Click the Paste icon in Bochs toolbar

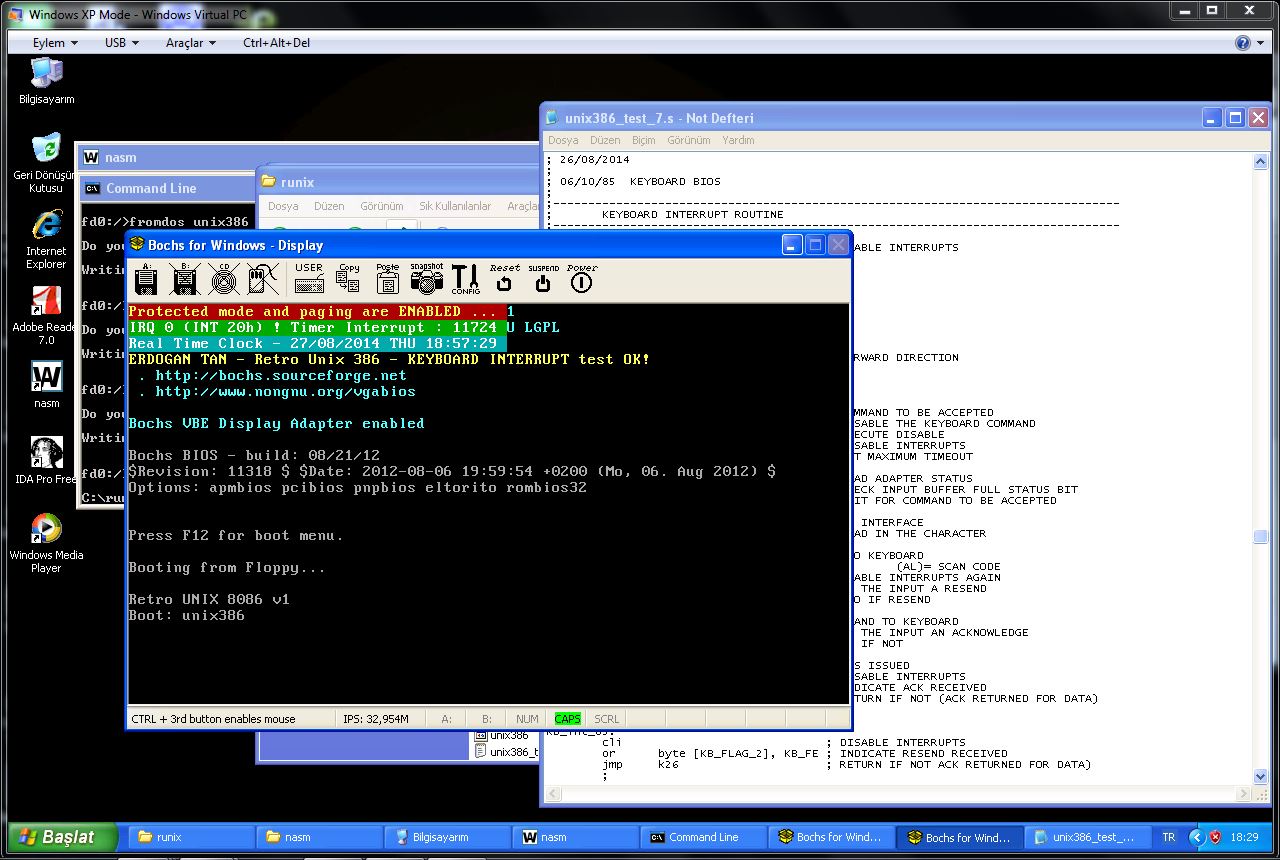pos(388,279)
